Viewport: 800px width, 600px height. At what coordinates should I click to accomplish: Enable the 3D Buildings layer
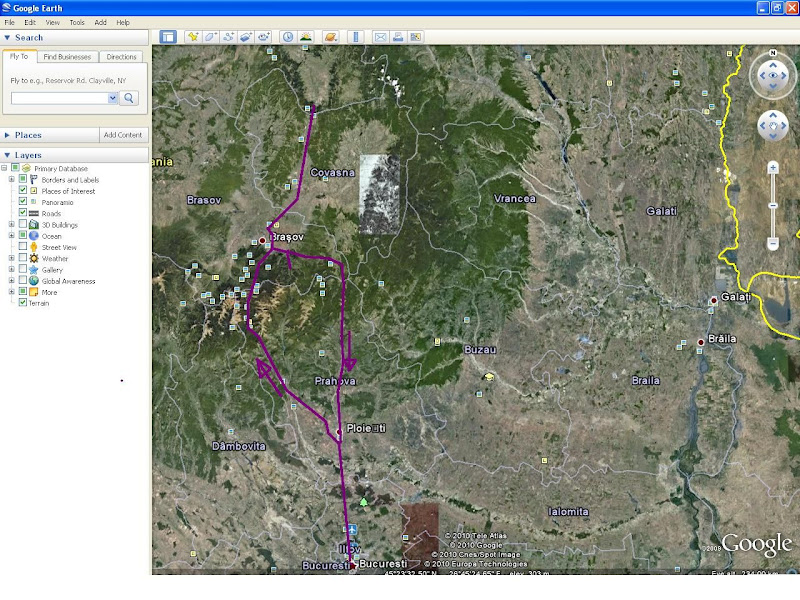23,224
